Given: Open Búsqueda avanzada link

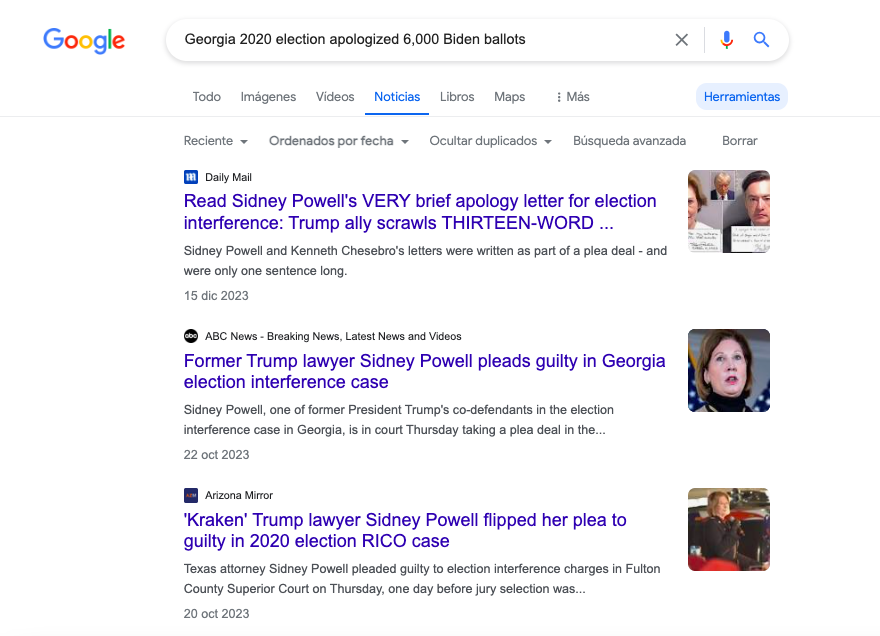Looking at the screenshot, I should (629, 141).
